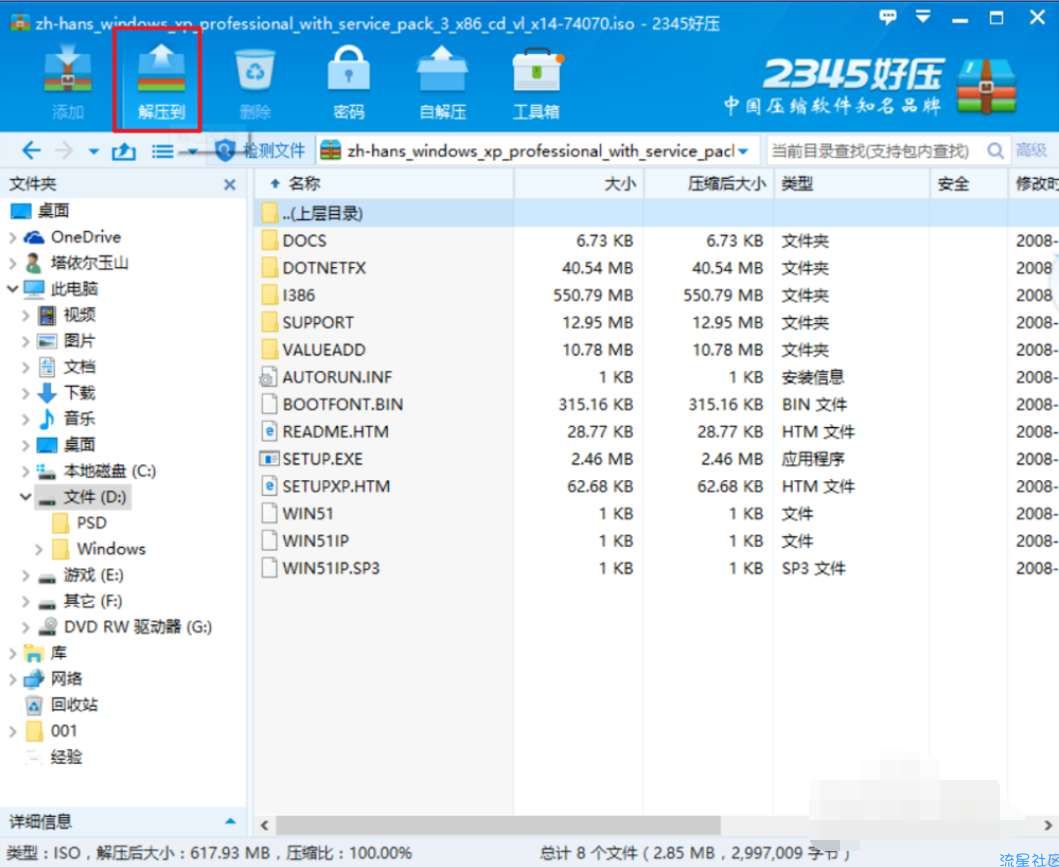Click 高级 advanced search link
The width and height of the screenshot is (1059, 867).
(1031, 151)
